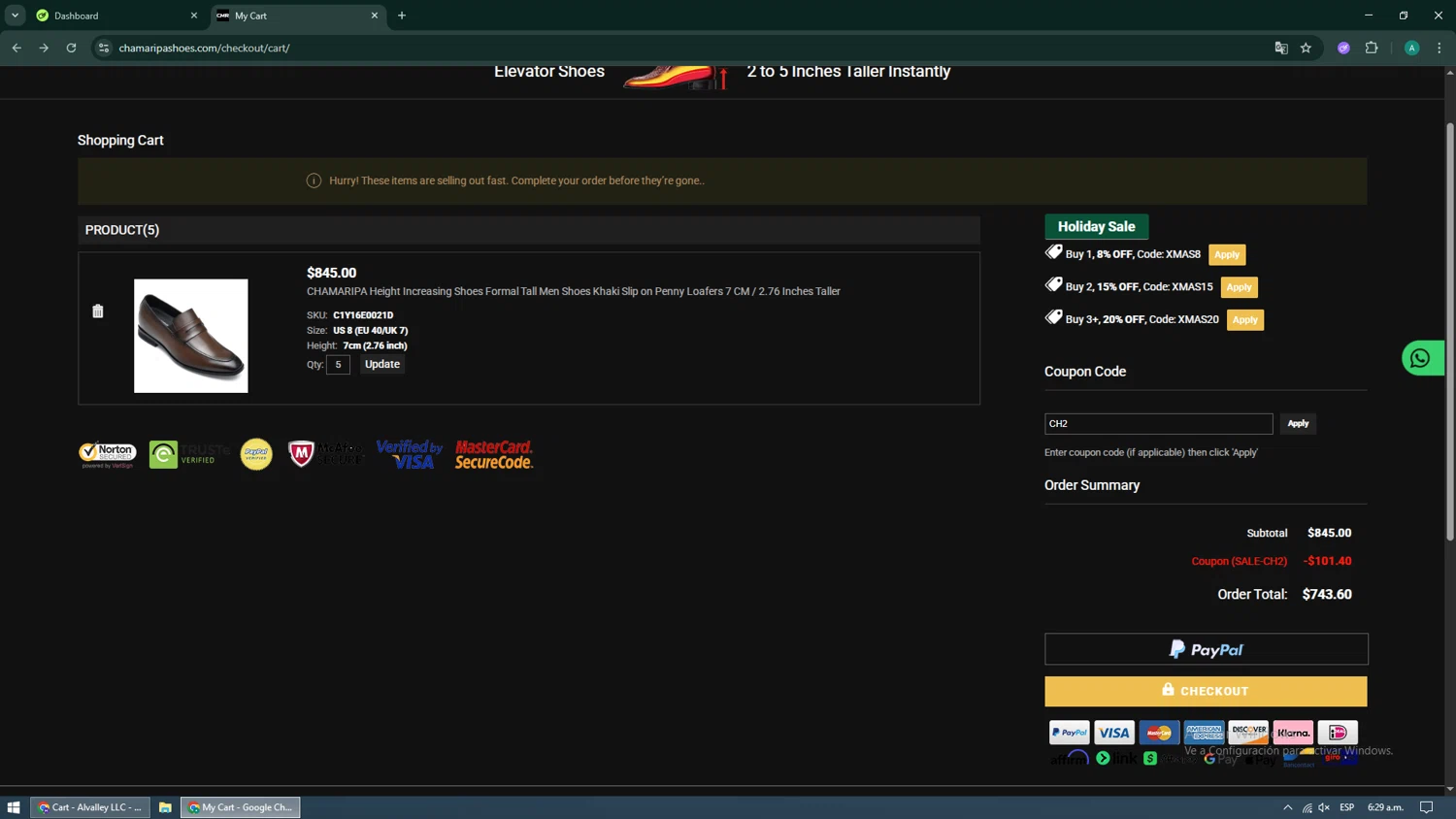1456x819 pixels.
Task: Show hidden system tray icons
Action: click(x=1288, y=807)
